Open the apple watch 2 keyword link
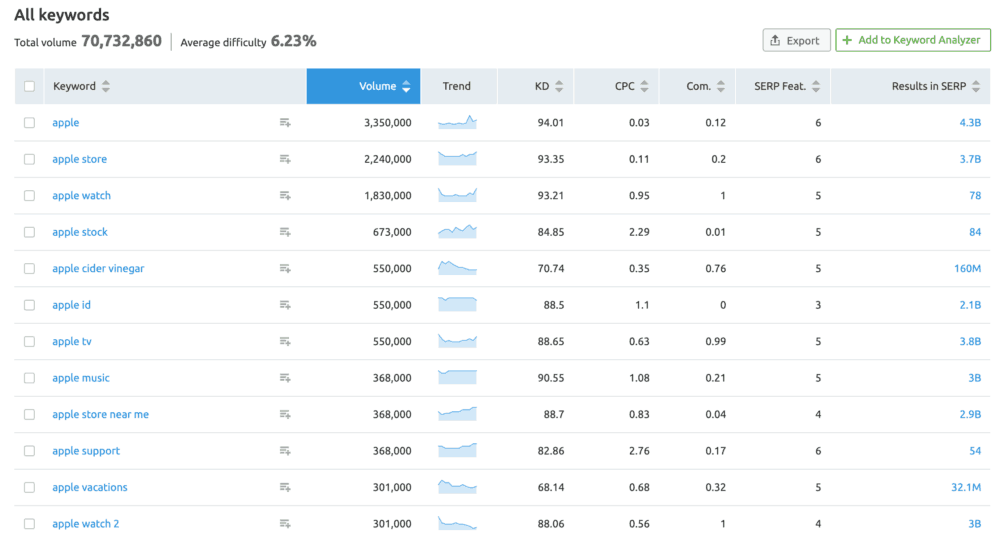Screen dimensions: 1000x539 click(x=85, y=524)
